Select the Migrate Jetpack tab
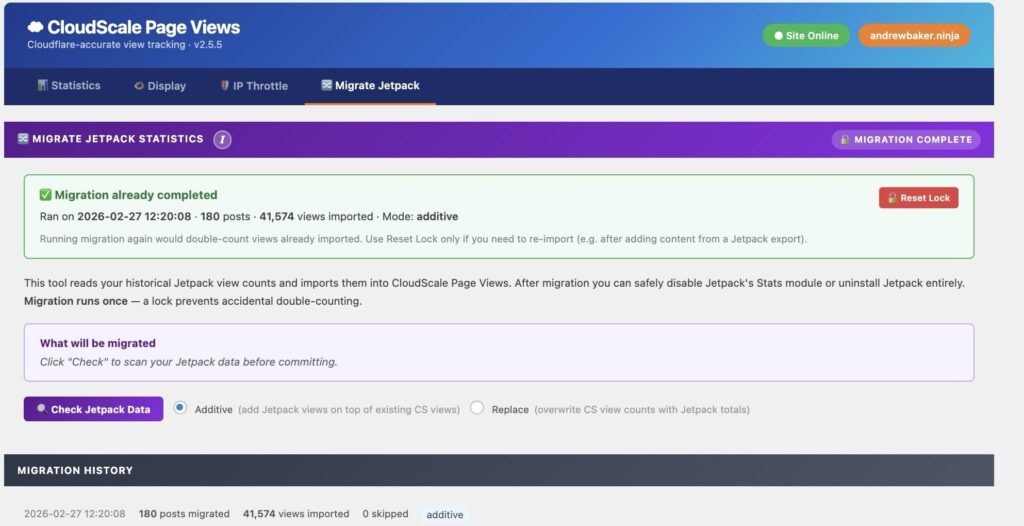This screenshot has height=526, width=1024. [x=370, y=86]
